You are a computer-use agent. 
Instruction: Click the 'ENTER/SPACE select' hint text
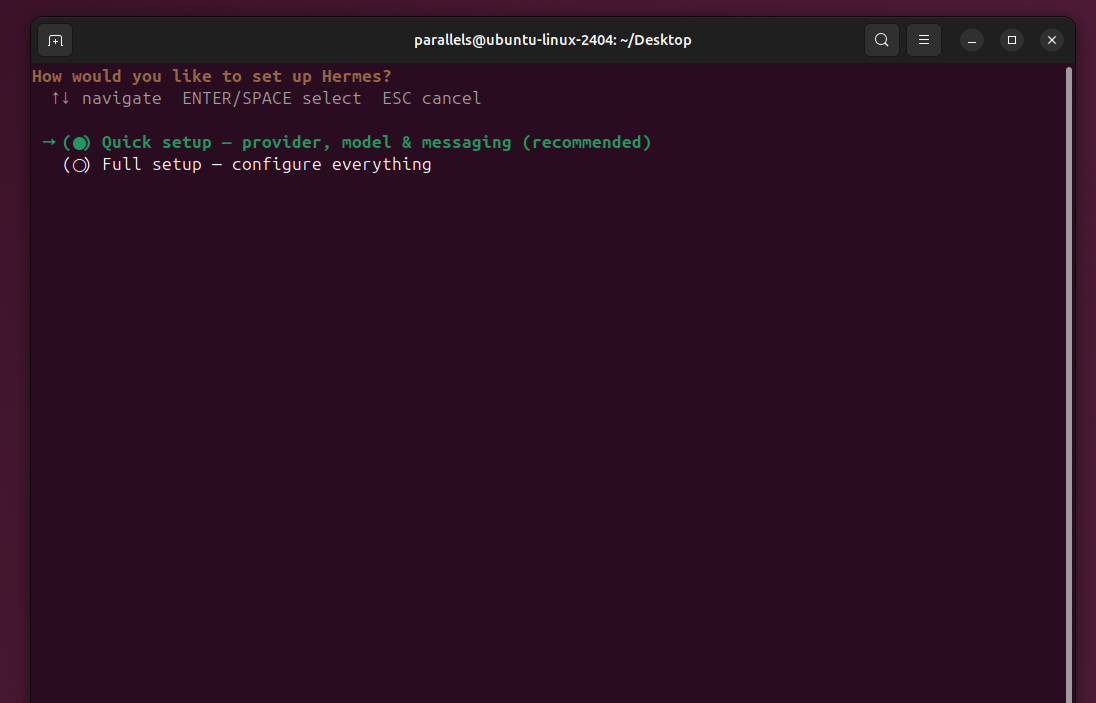(272, 99)
